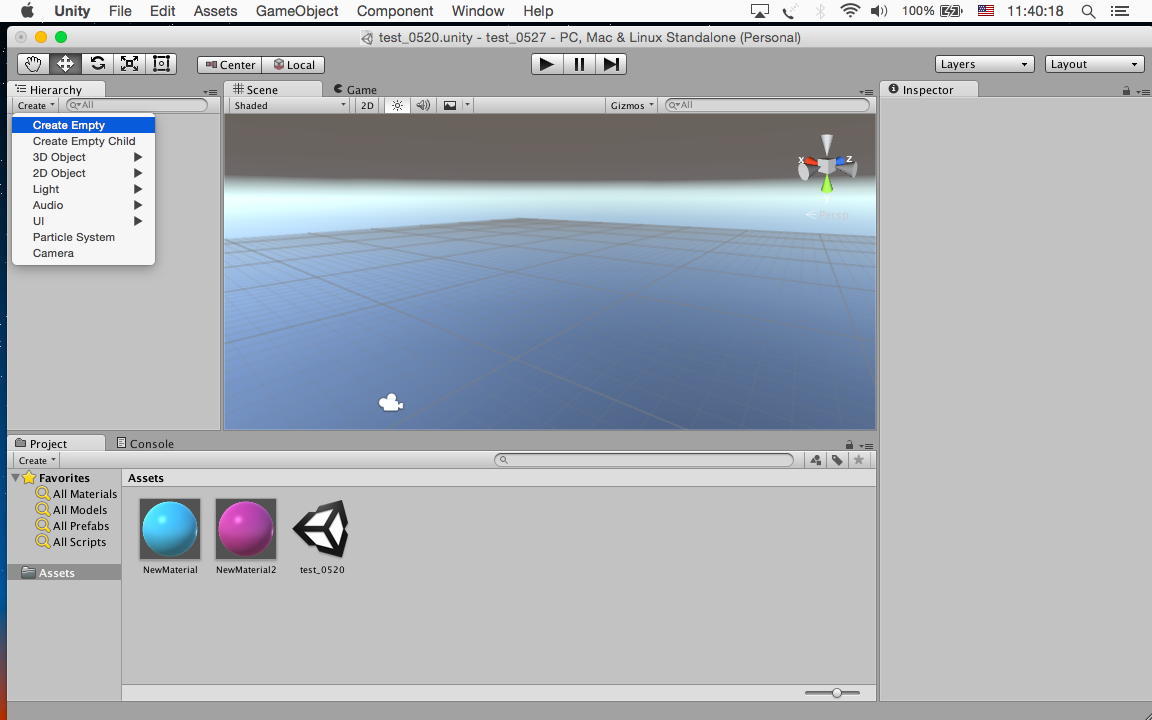Click the green Y axis cone

click(827, 184)
